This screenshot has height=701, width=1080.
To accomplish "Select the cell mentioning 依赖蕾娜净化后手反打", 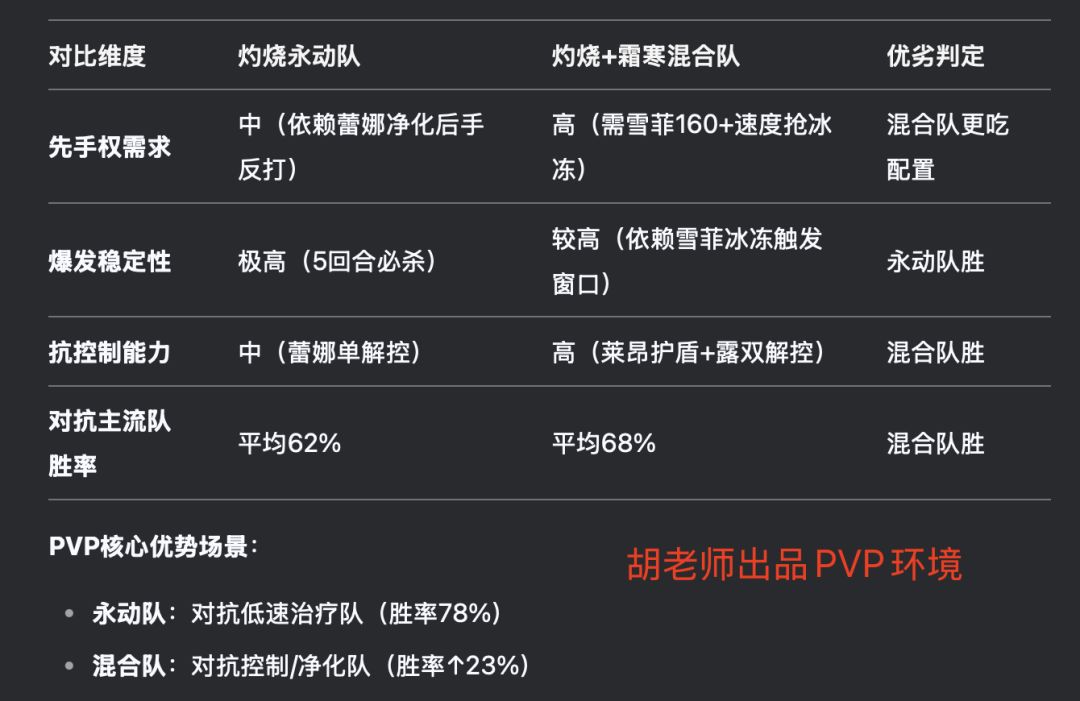I will (x=360, y=147).
